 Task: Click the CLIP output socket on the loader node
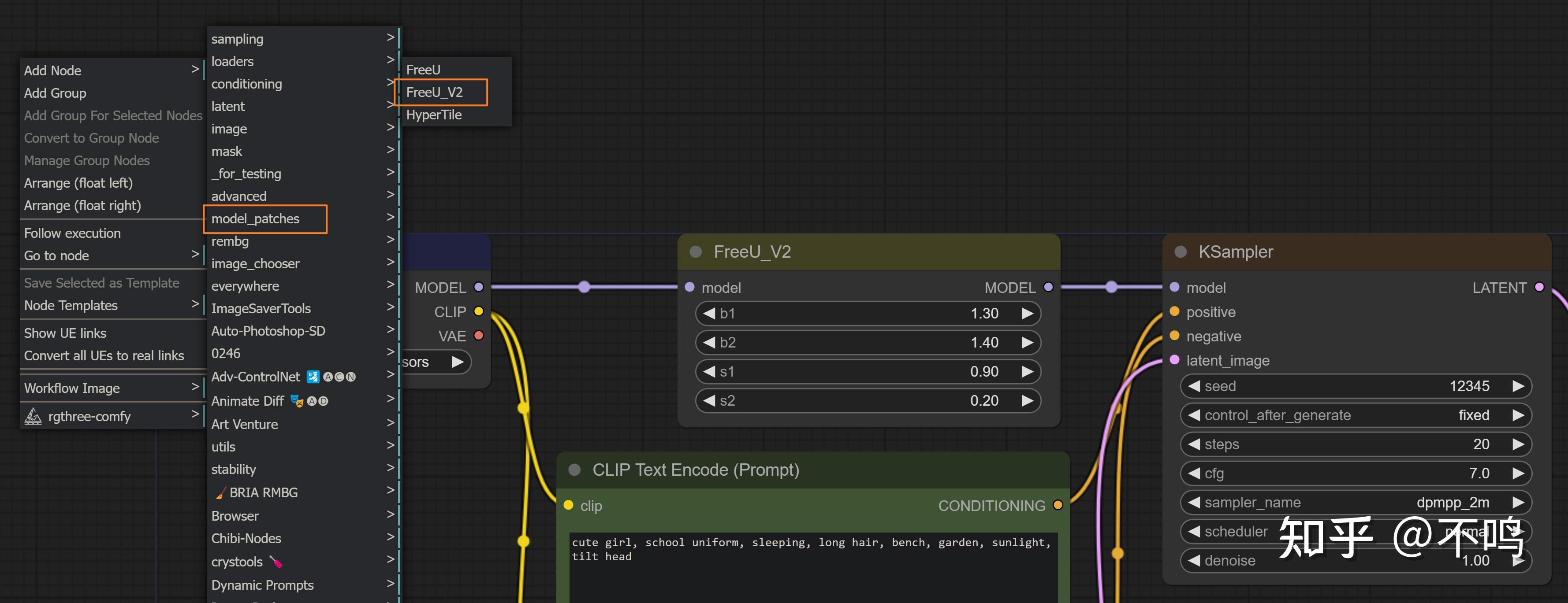478,311
